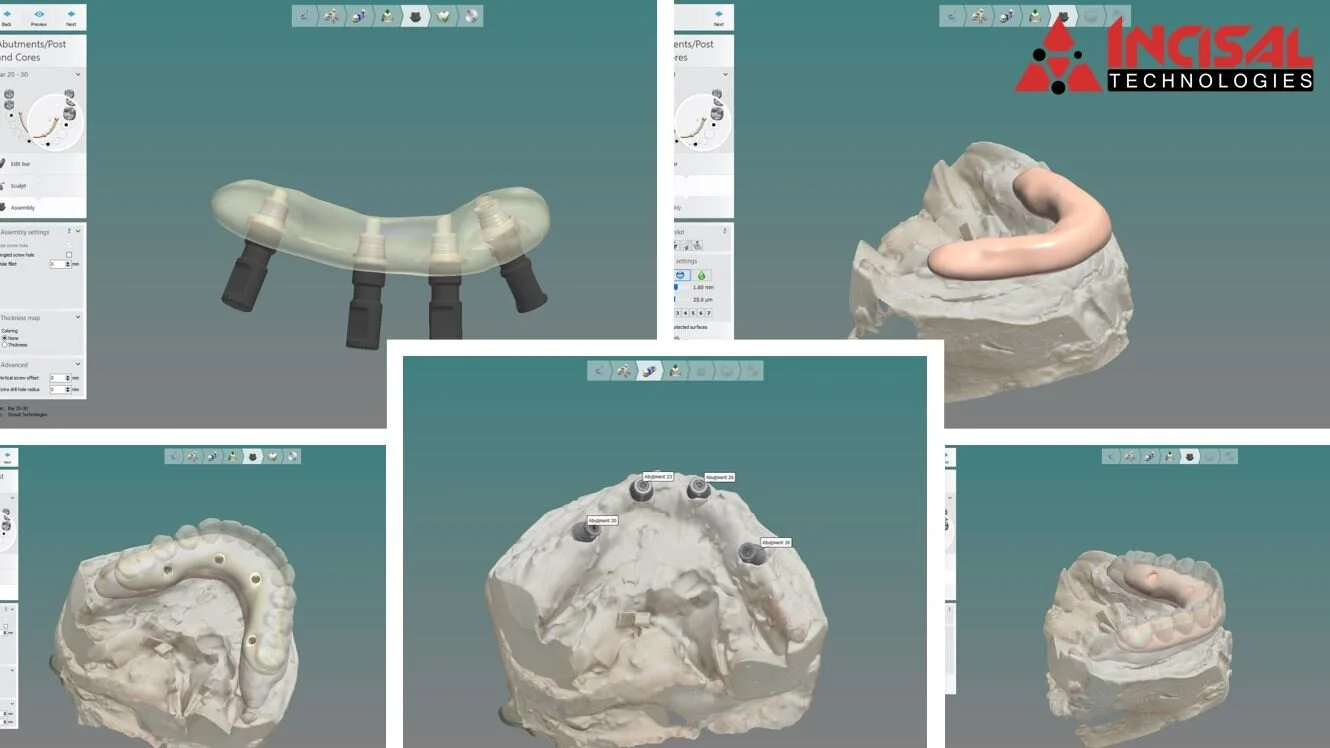Click last disc workflow step, top-left screenshot

point(470,15)
